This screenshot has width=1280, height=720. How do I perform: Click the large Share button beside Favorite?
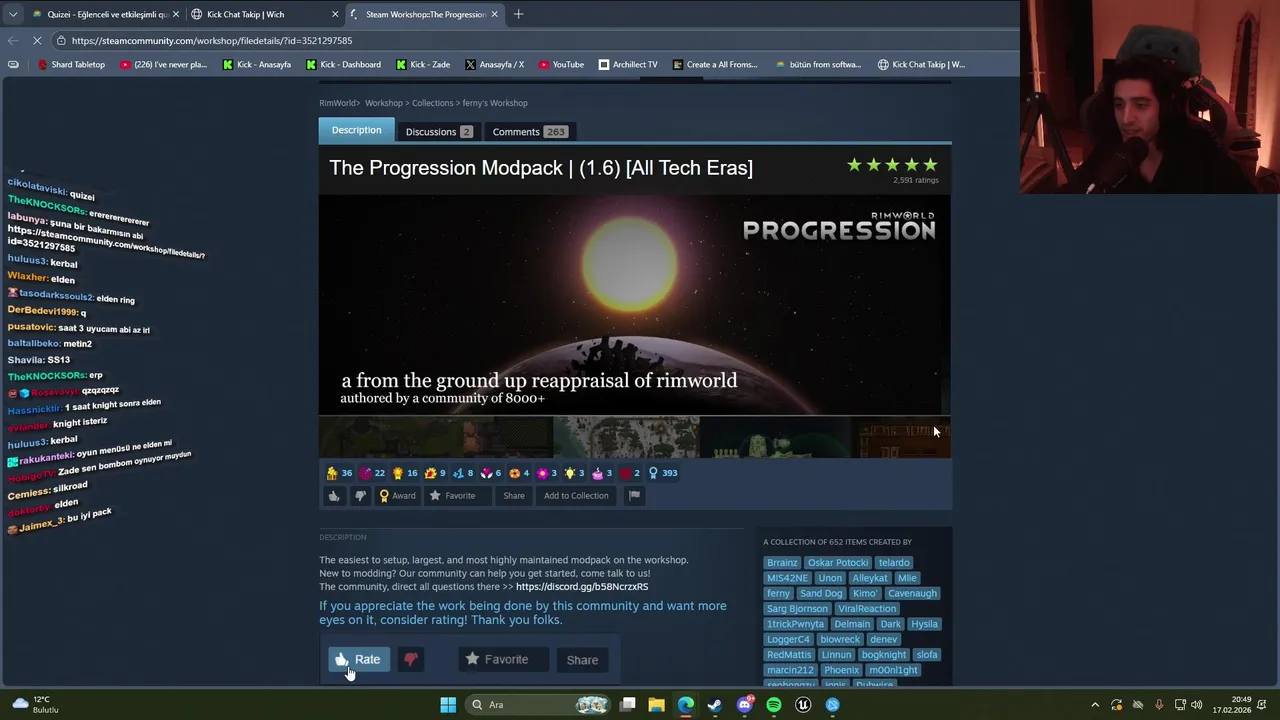[582, 660]
